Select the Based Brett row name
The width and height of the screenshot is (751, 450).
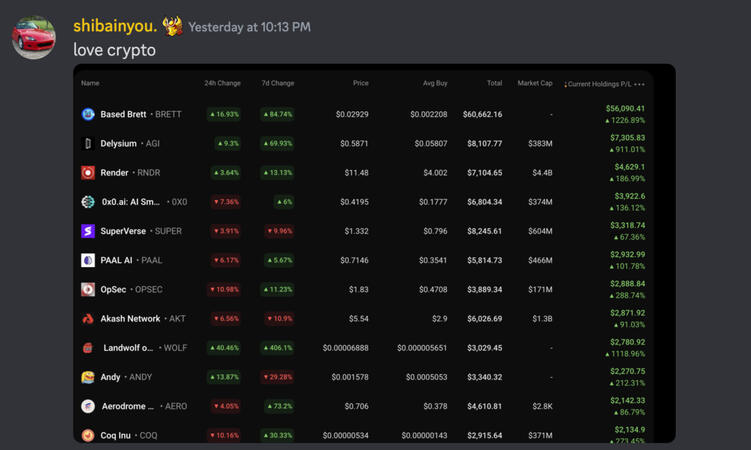(x=123, y=114)
